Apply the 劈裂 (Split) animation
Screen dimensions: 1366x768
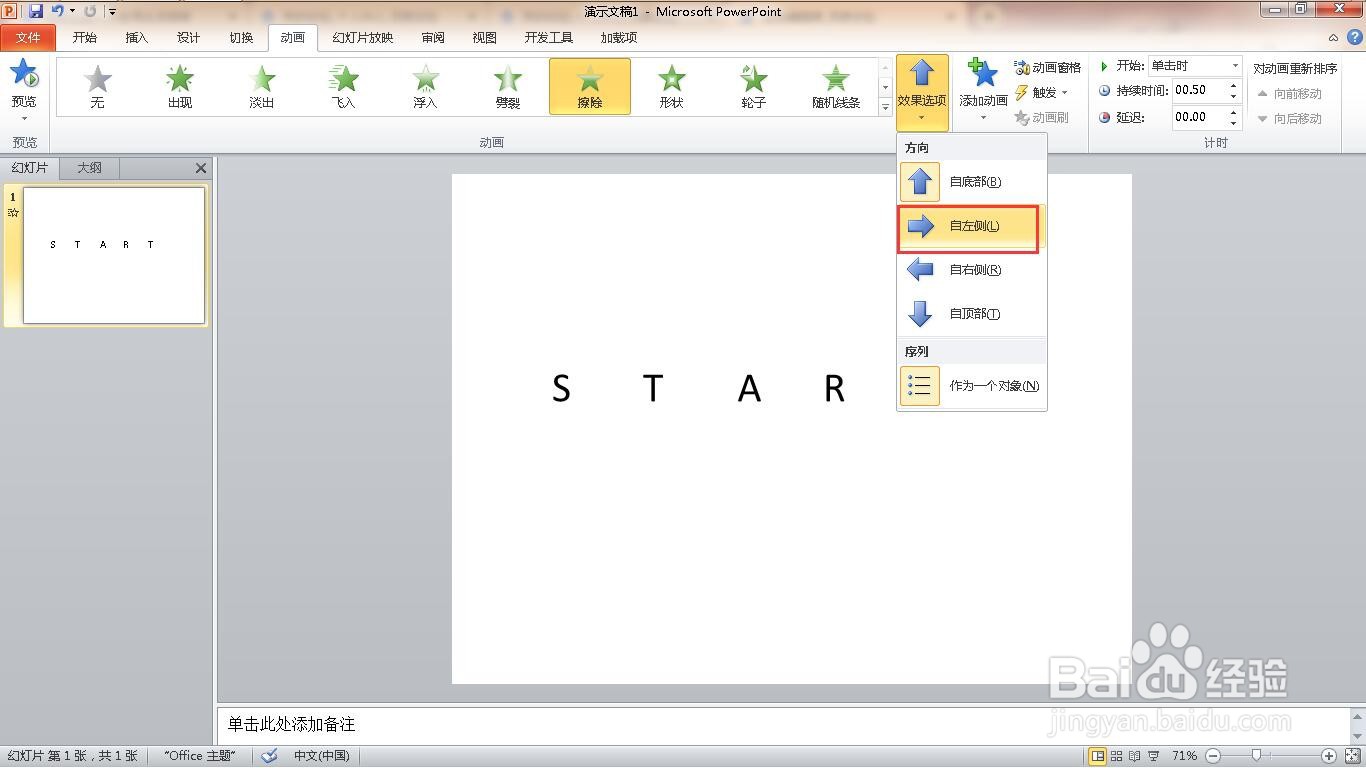pyautogui.click(x=507, y=86)
